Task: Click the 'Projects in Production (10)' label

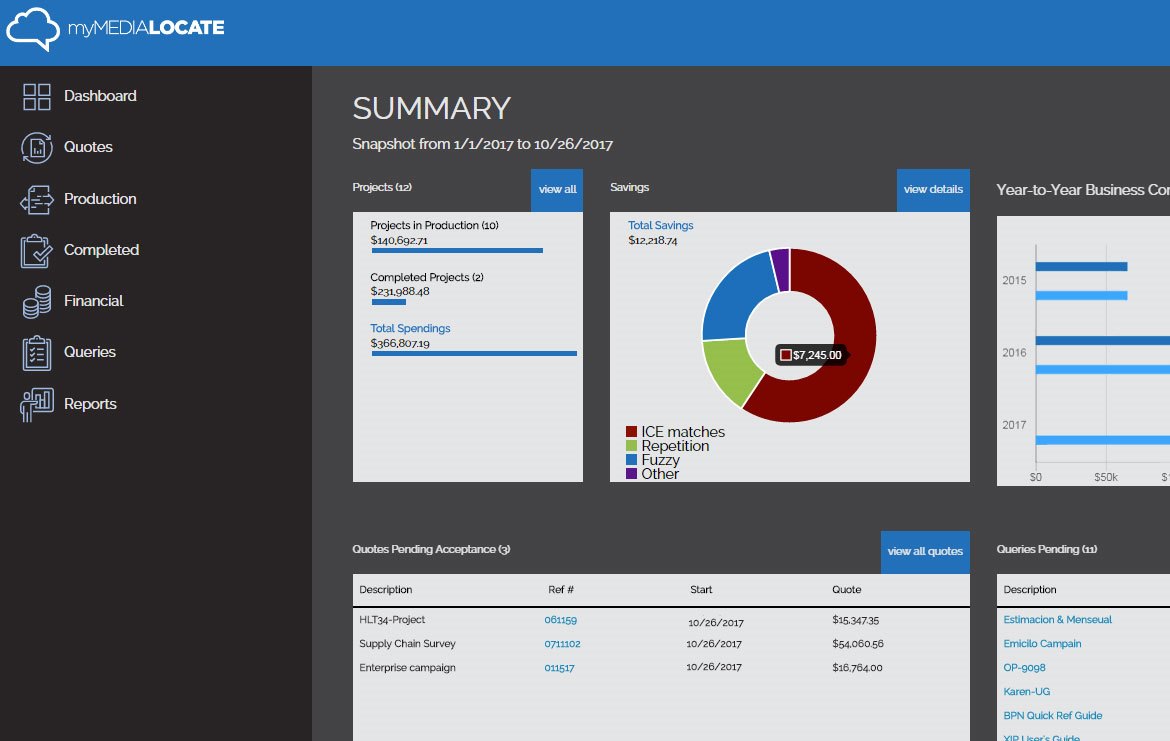Action: point(434,225)
